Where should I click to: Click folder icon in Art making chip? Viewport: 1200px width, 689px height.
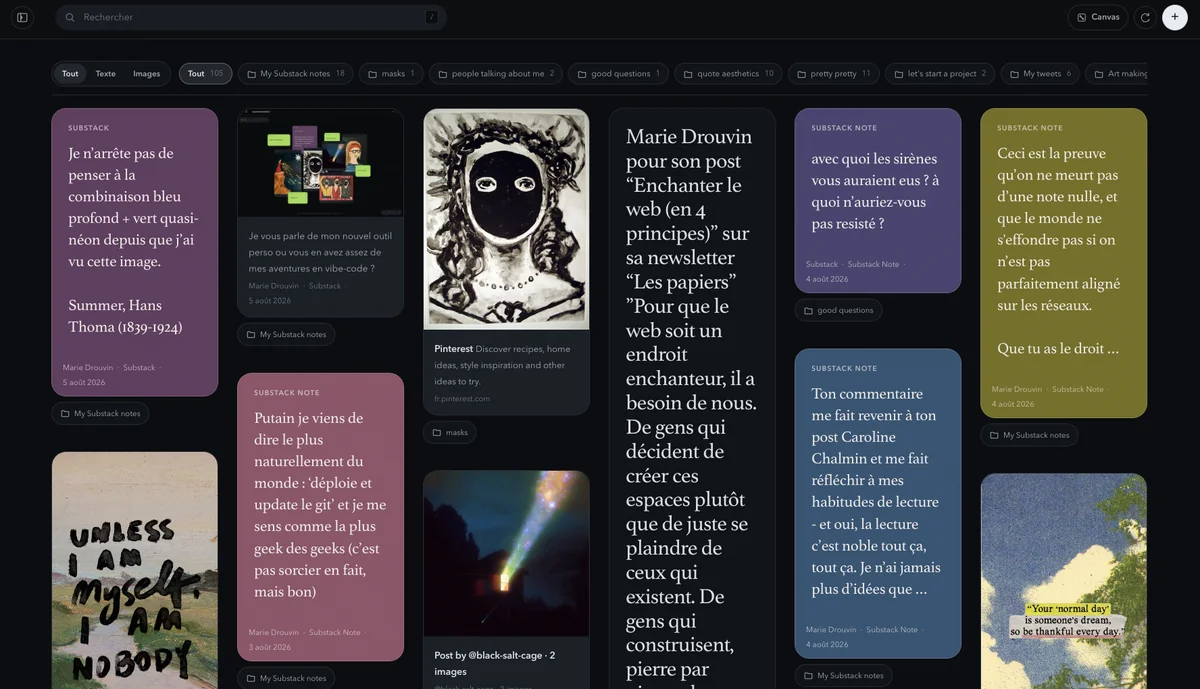coord(1099,74)
